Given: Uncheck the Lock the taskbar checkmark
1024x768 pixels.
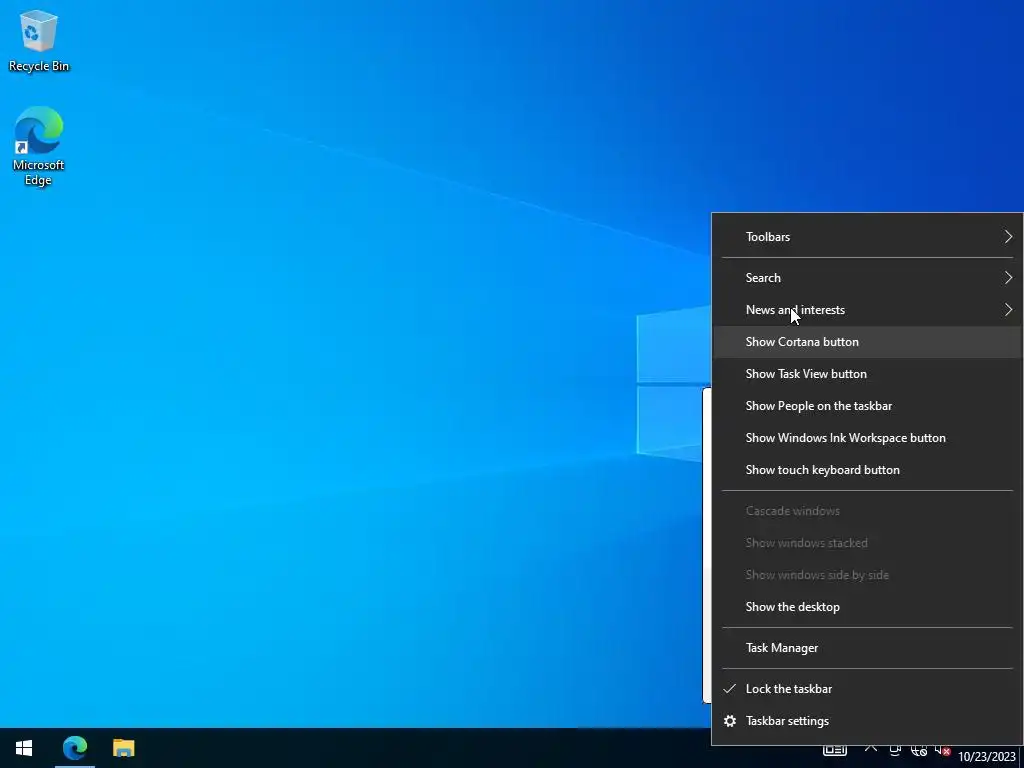Looking at the screenshot, I should (x=729, y=688).
